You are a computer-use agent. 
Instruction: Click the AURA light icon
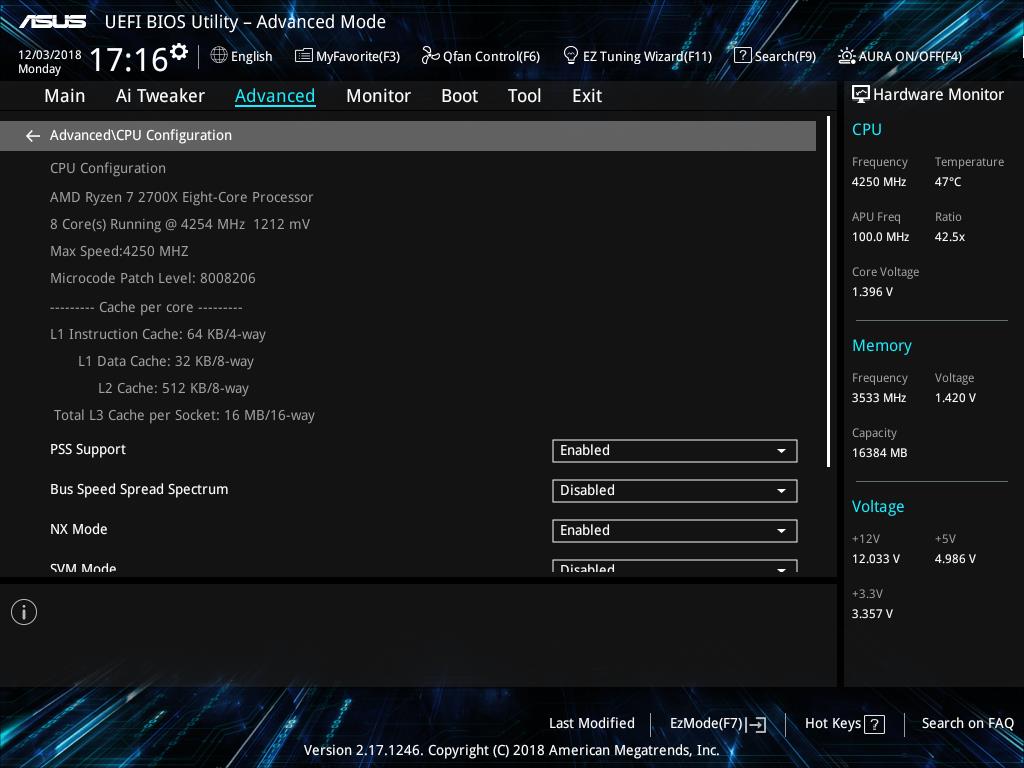click(x=846, y=56)
